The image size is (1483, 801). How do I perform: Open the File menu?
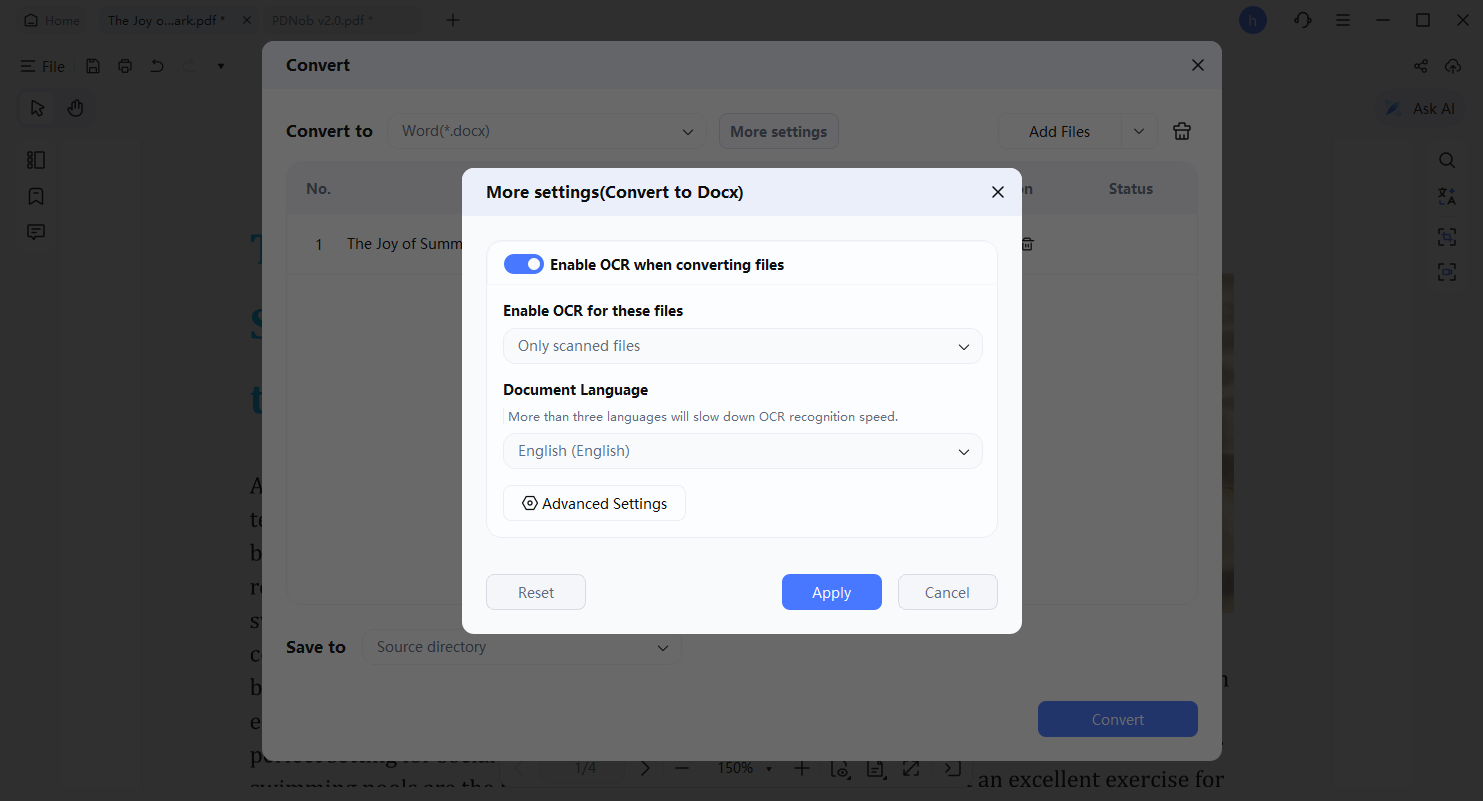coord(42,66)
